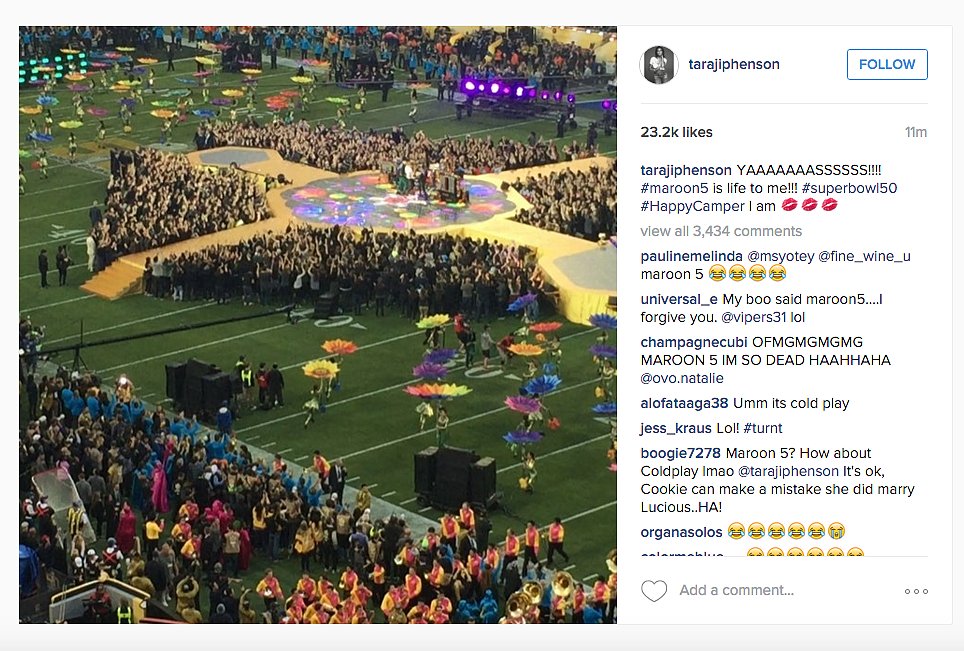The width and height of the screenshot is (964, 651).
Task: Go to alofataaga38's profile
Action: point(685,403)
